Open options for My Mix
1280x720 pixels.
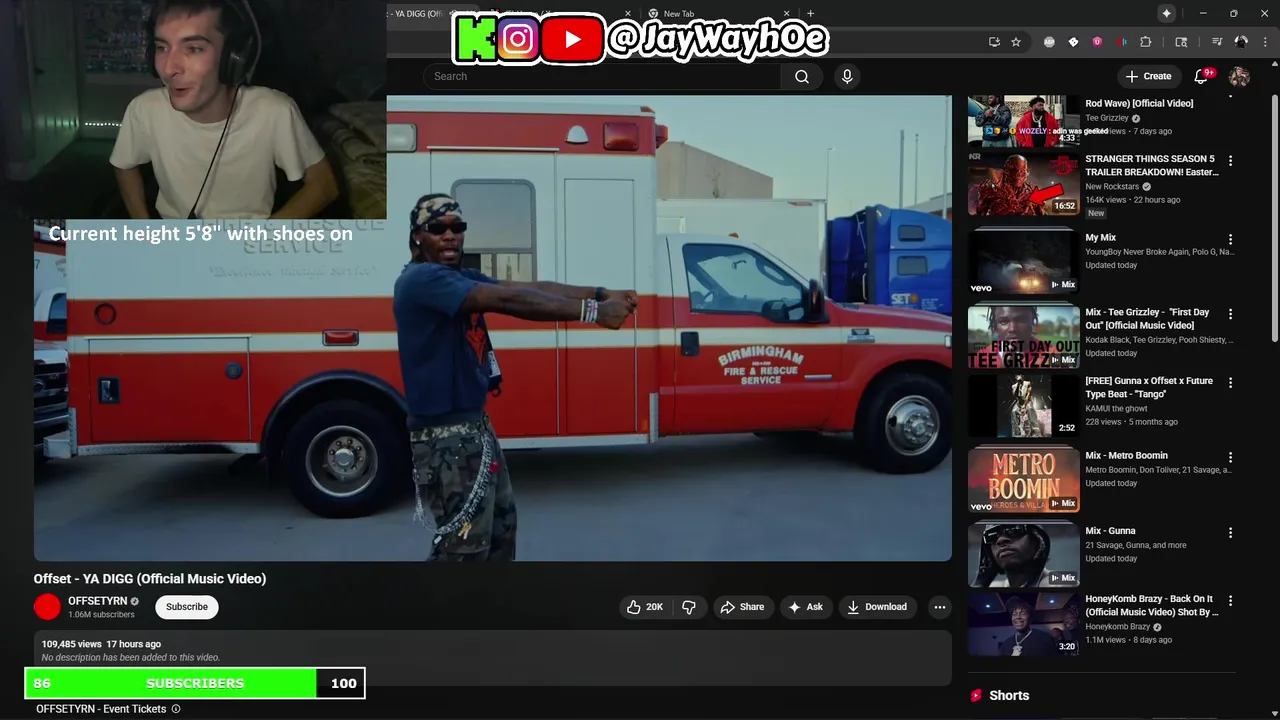click(x=1230, y=240)
